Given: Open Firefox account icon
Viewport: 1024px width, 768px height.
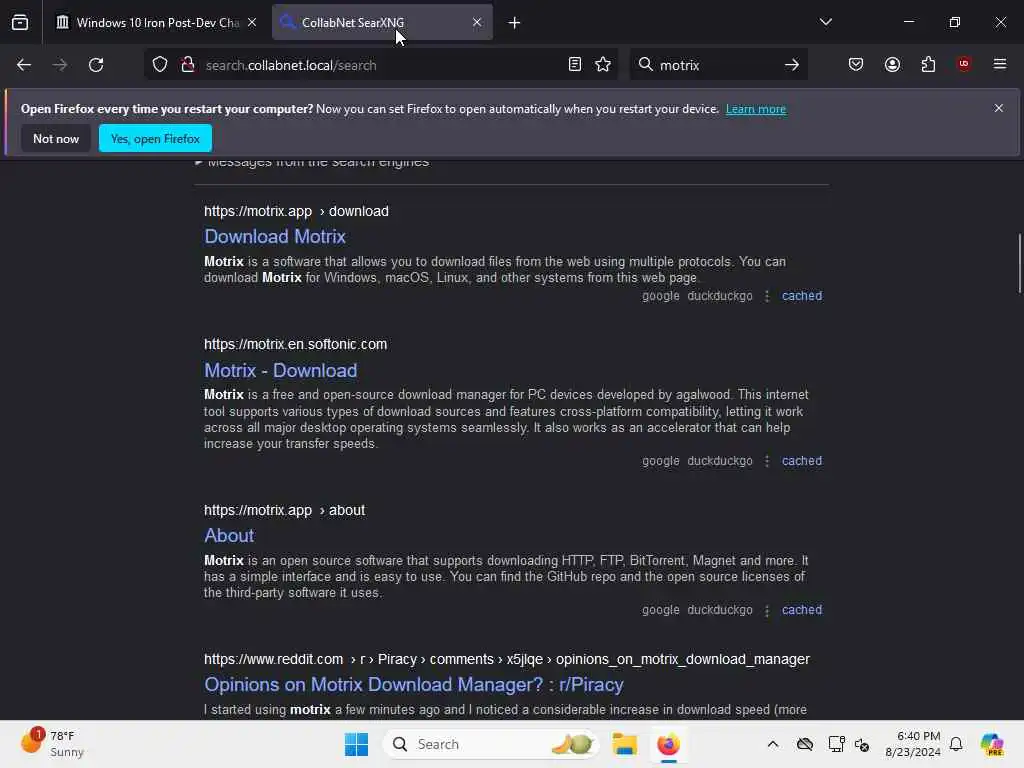Looking at the screenshot, I should pos(892,64).
